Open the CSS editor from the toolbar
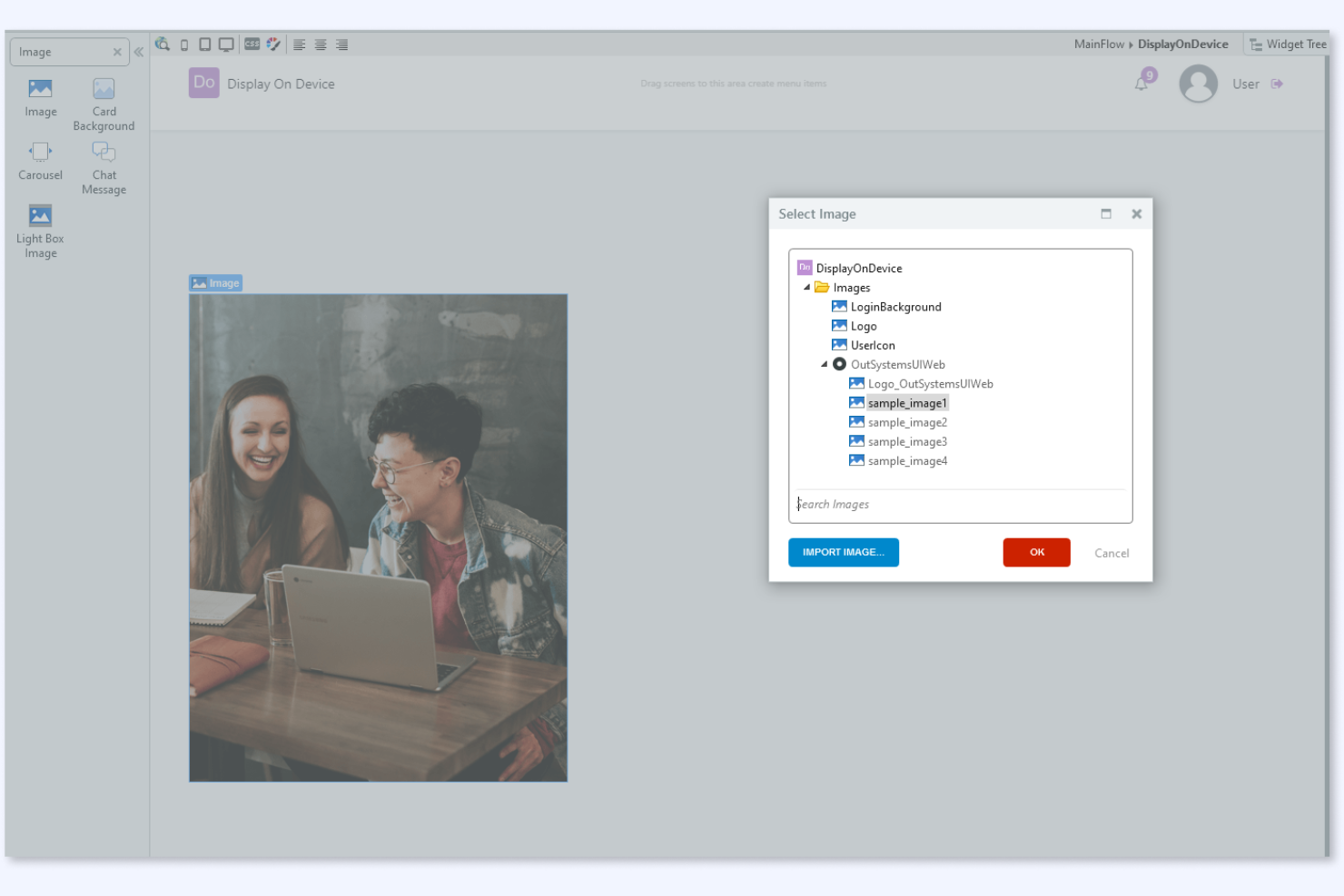1344x896 pixels. click(252, 44)
